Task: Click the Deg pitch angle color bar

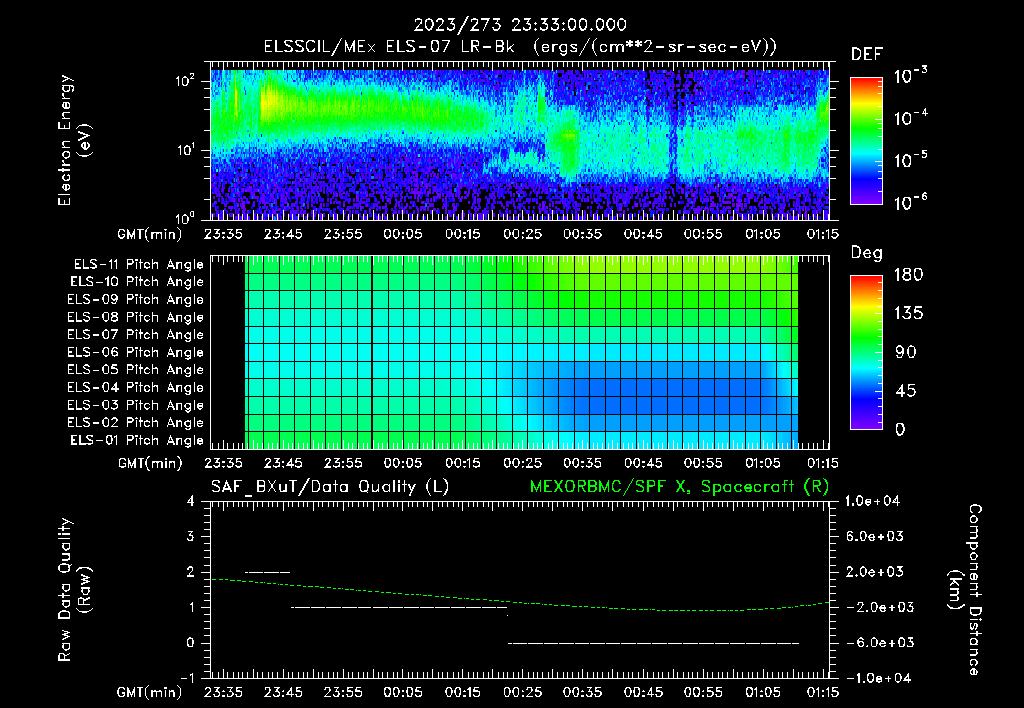Action: coord(866,352)
